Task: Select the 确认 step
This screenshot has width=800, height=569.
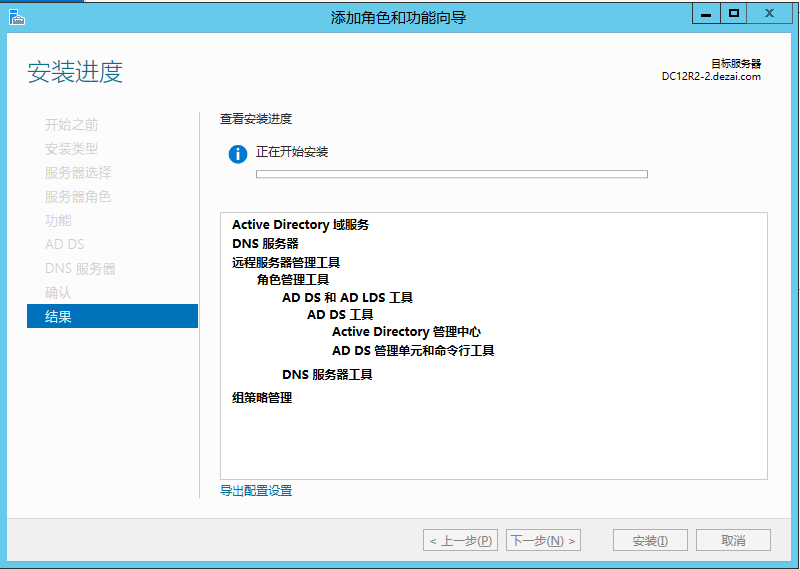Action: [x=58, y=292]
